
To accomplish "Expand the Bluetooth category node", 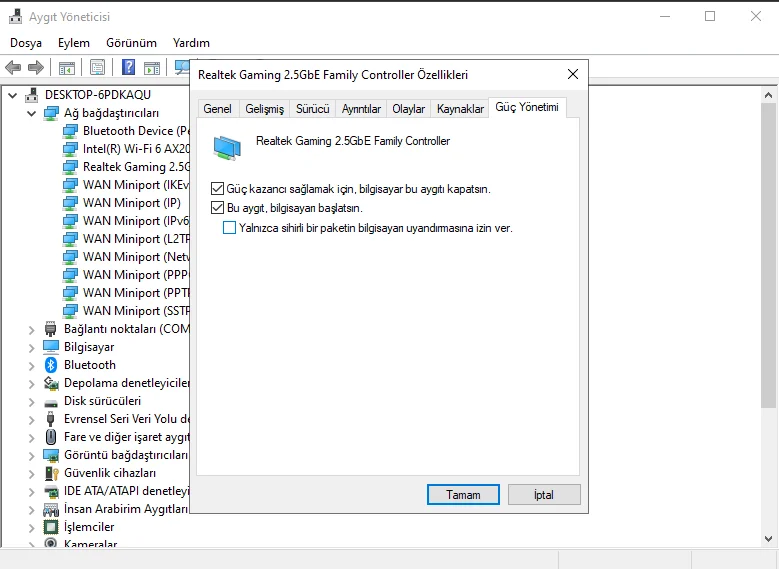I will [x=32, y=366].
